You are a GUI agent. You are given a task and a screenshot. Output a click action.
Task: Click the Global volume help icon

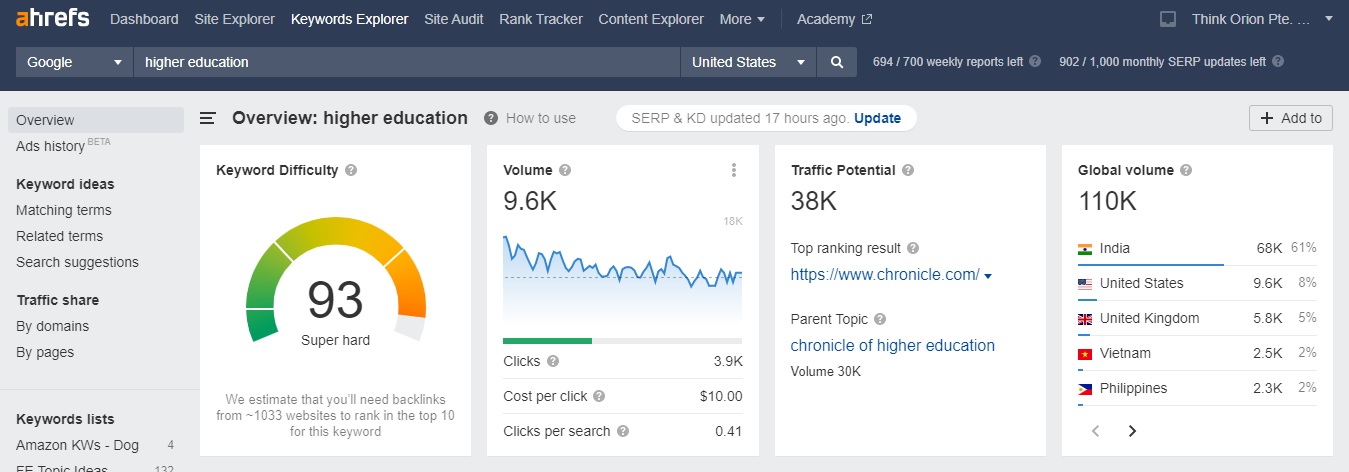(x=1186, y=170)
